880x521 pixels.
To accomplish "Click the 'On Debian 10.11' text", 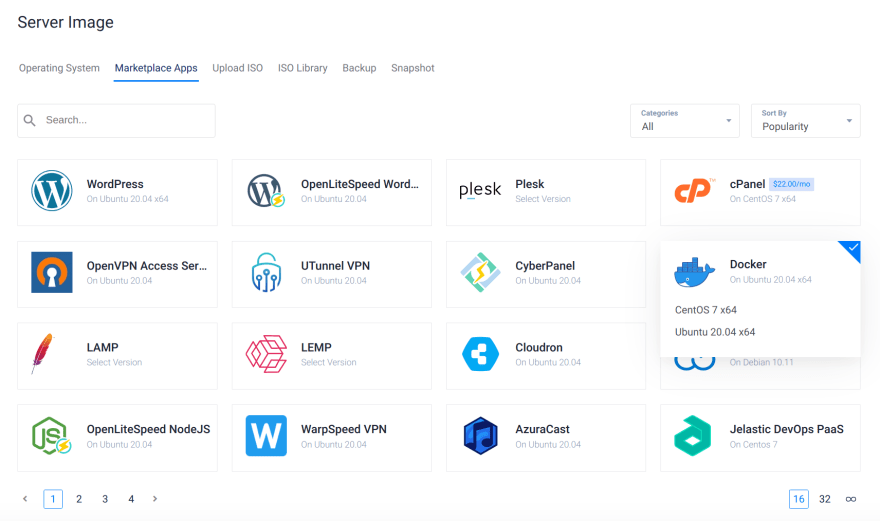I will (761, 363).
